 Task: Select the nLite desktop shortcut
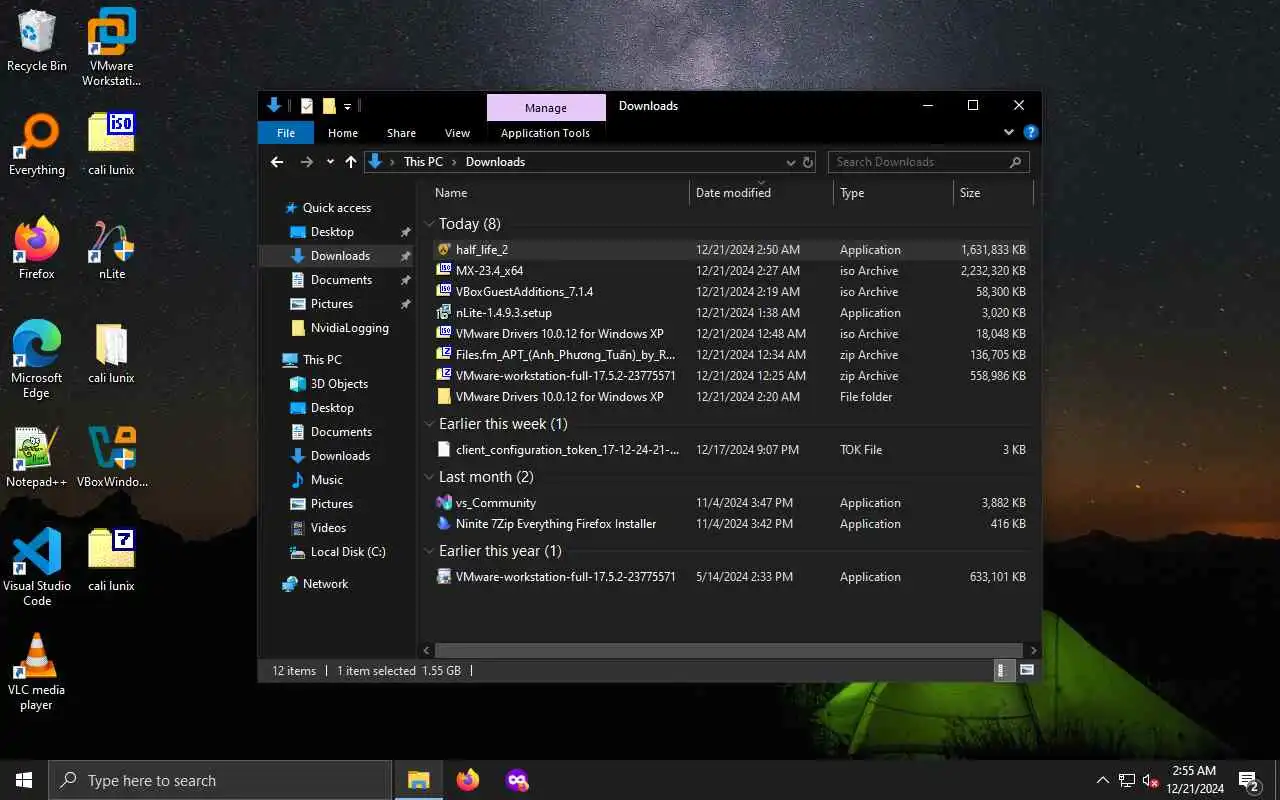point(111,249)
